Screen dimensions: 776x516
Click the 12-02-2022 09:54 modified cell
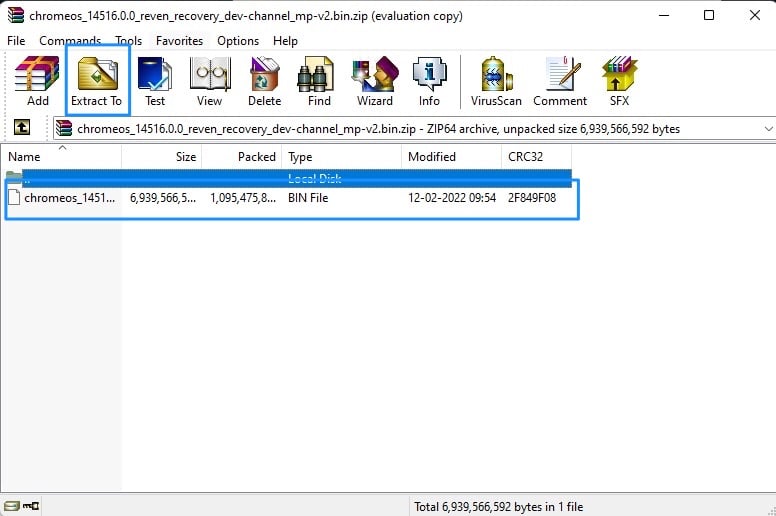pos(452,198)
